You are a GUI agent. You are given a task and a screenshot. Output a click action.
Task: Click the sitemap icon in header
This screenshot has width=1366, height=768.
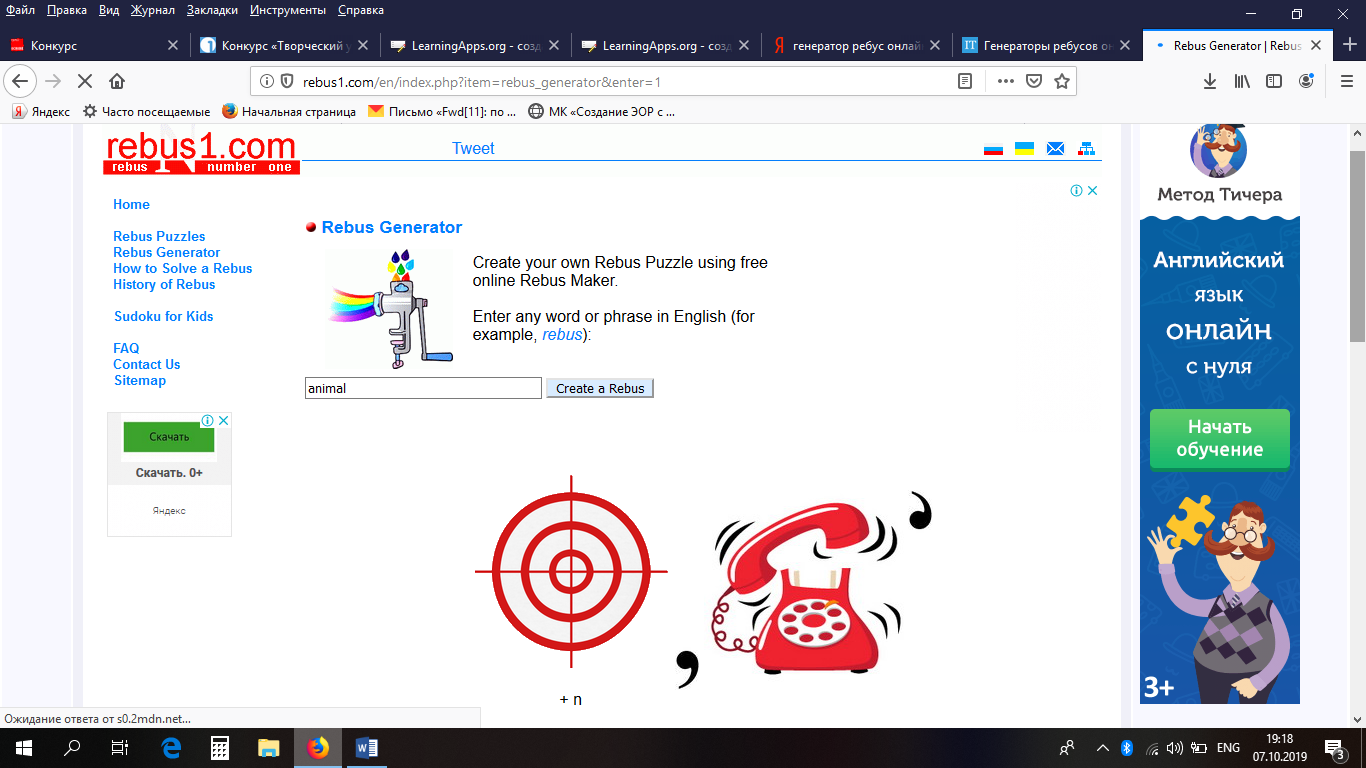coord(1086,149)
